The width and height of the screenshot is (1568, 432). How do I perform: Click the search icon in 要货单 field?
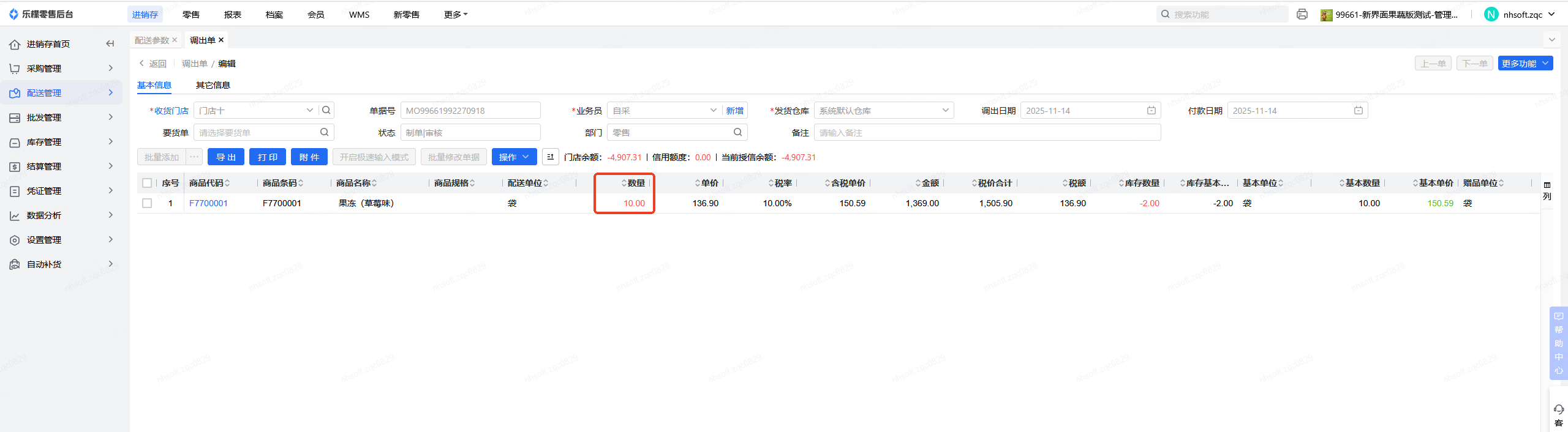325,132
